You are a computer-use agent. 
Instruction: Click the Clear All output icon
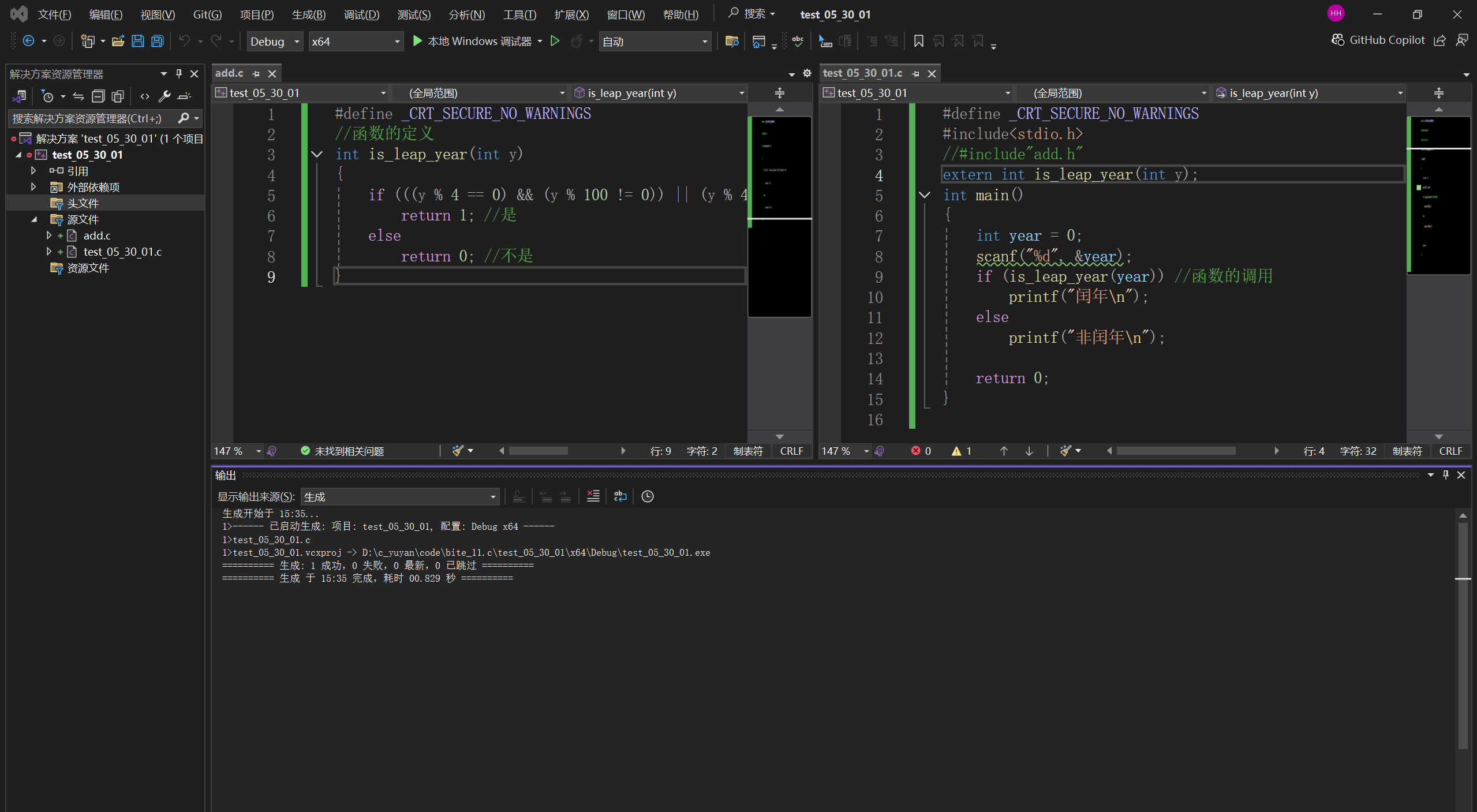click(593, 496)
